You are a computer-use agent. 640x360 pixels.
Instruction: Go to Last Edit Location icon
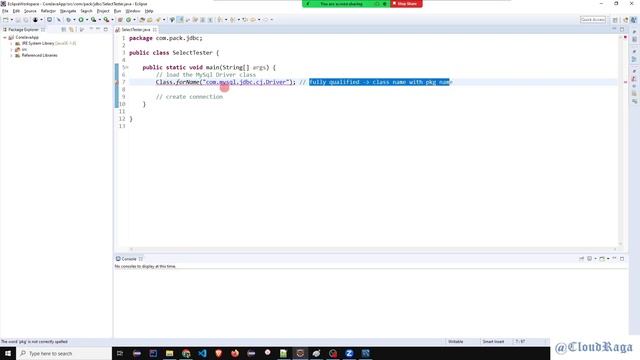pyautogui.click(x=245, y=20)
